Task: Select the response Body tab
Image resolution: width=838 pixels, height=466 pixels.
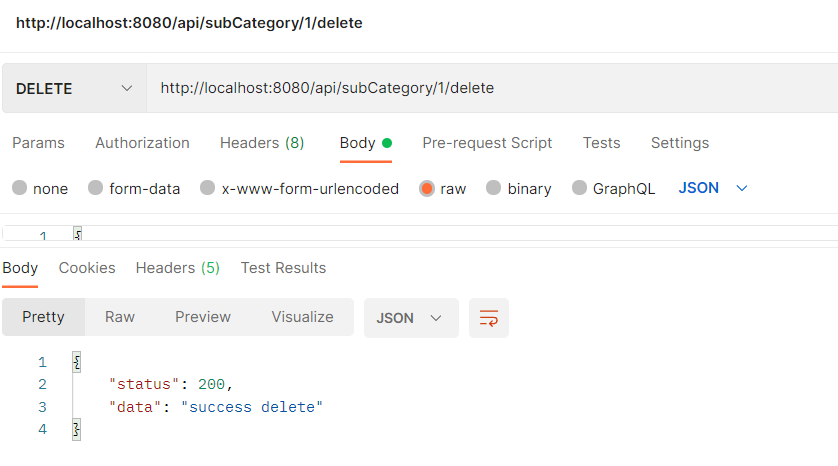Action: [20, 268]
